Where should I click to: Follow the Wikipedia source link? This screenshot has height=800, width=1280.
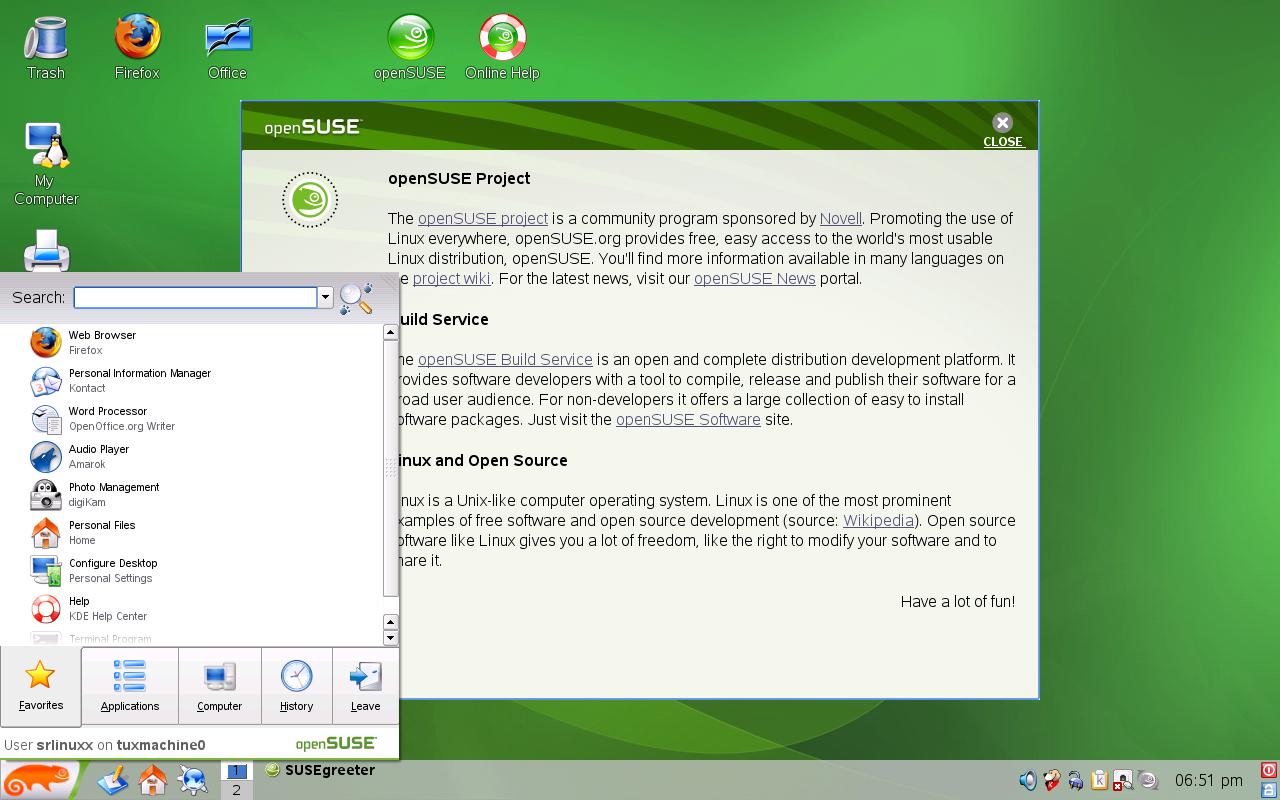click(x=879, y=520)
